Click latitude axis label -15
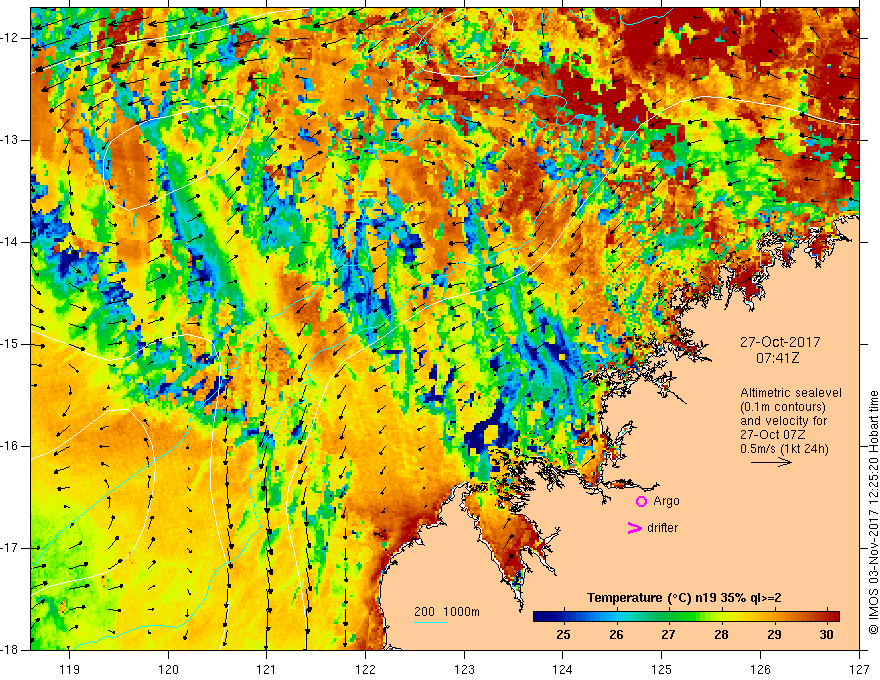This screenshot has width=880, height=680. coord(11,344)
